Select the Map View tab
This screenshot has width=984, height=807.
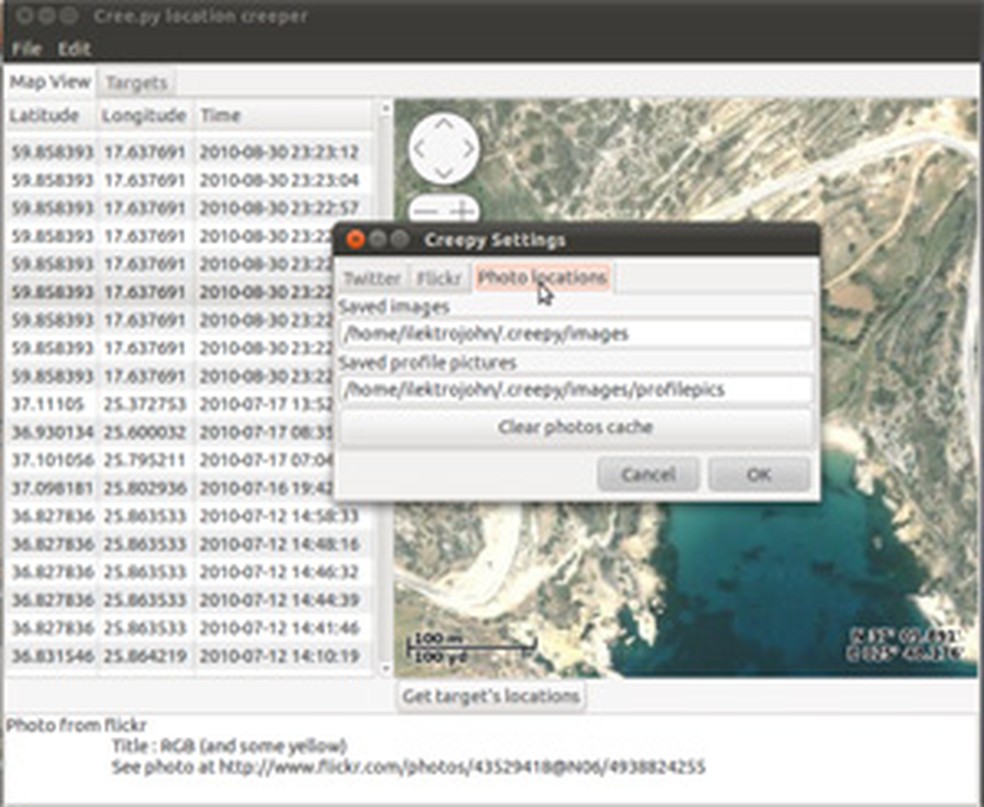(x=50, y=82)
